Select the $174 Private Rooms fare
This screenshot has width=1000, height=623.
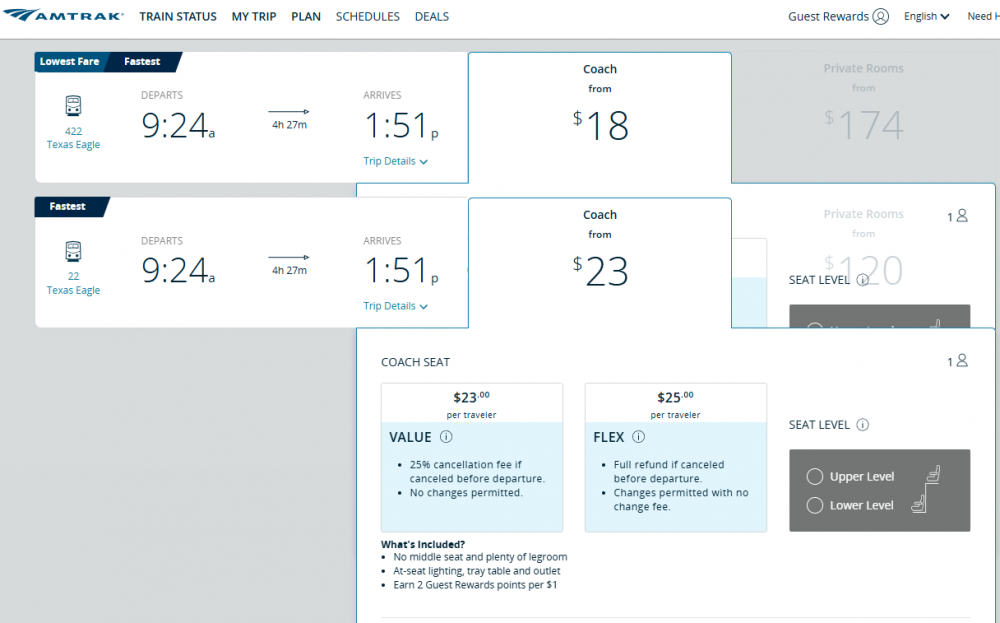(863, 117)
